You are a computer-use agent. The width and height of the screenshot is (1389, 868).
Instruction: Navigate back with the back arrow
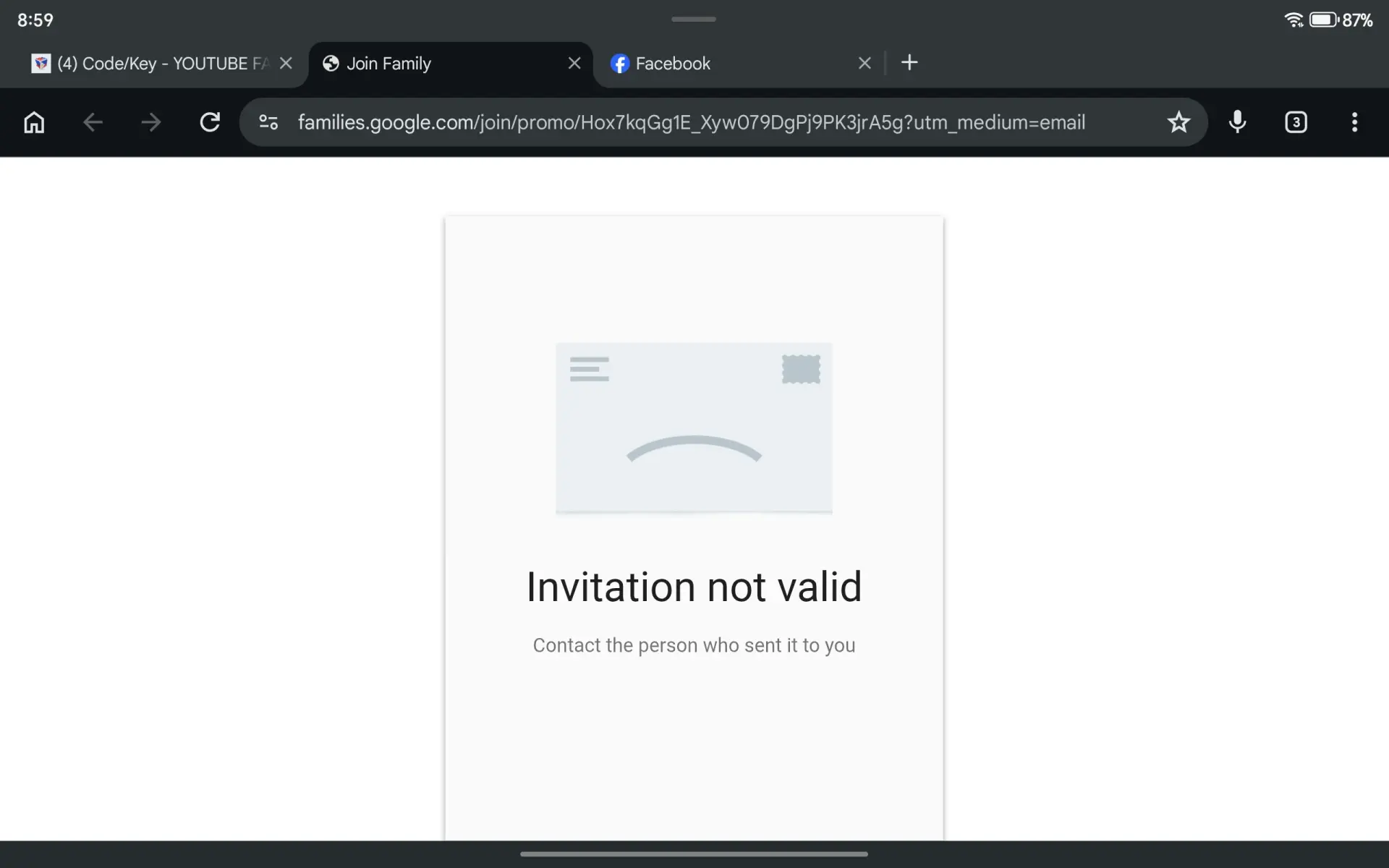[x=93, y=122]
